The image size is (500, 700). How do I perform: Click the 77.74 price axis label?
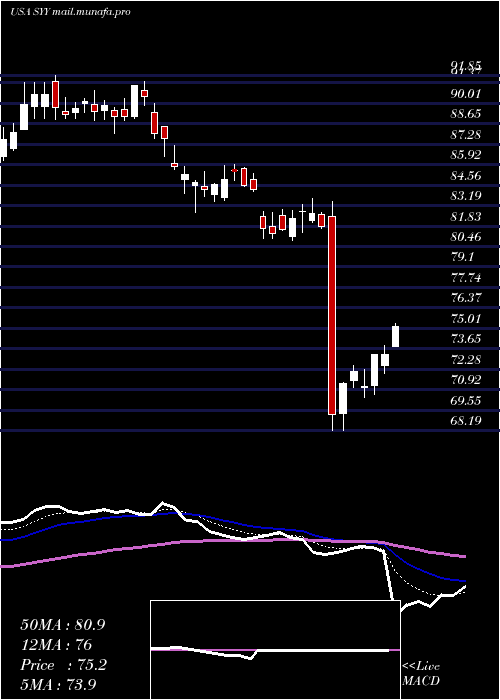[467, 278]
